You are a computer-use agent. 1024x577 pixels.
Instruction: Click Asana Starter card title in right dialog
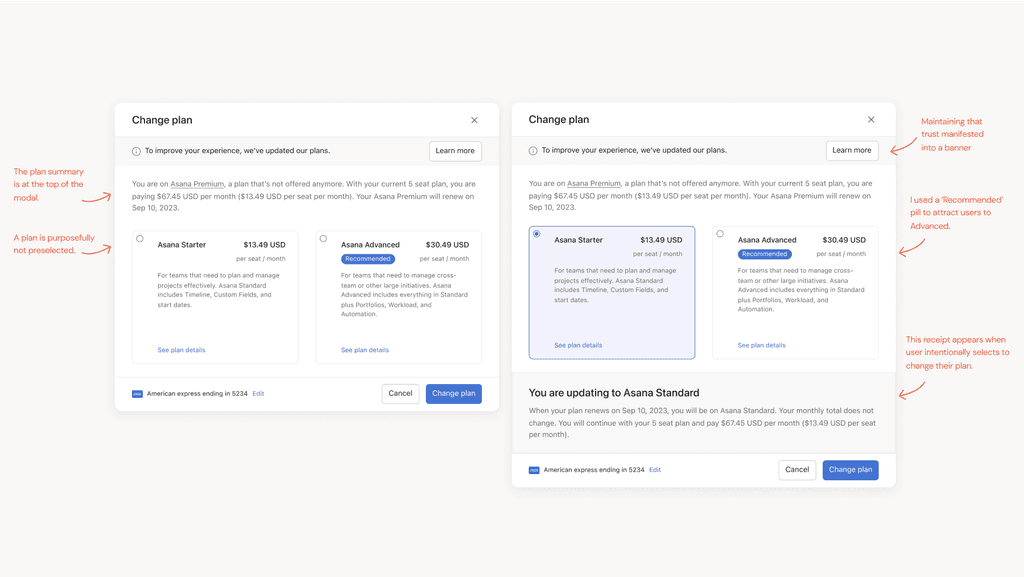579,240
